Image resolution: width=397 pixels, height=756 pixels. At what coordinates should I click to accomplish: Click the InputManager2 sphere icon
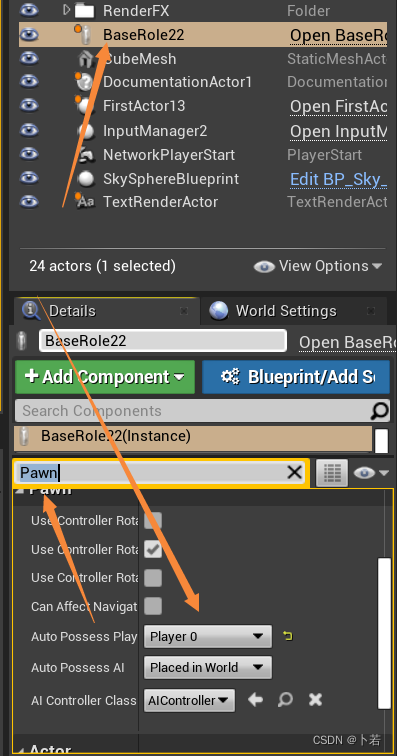click(x=85, y=131)
